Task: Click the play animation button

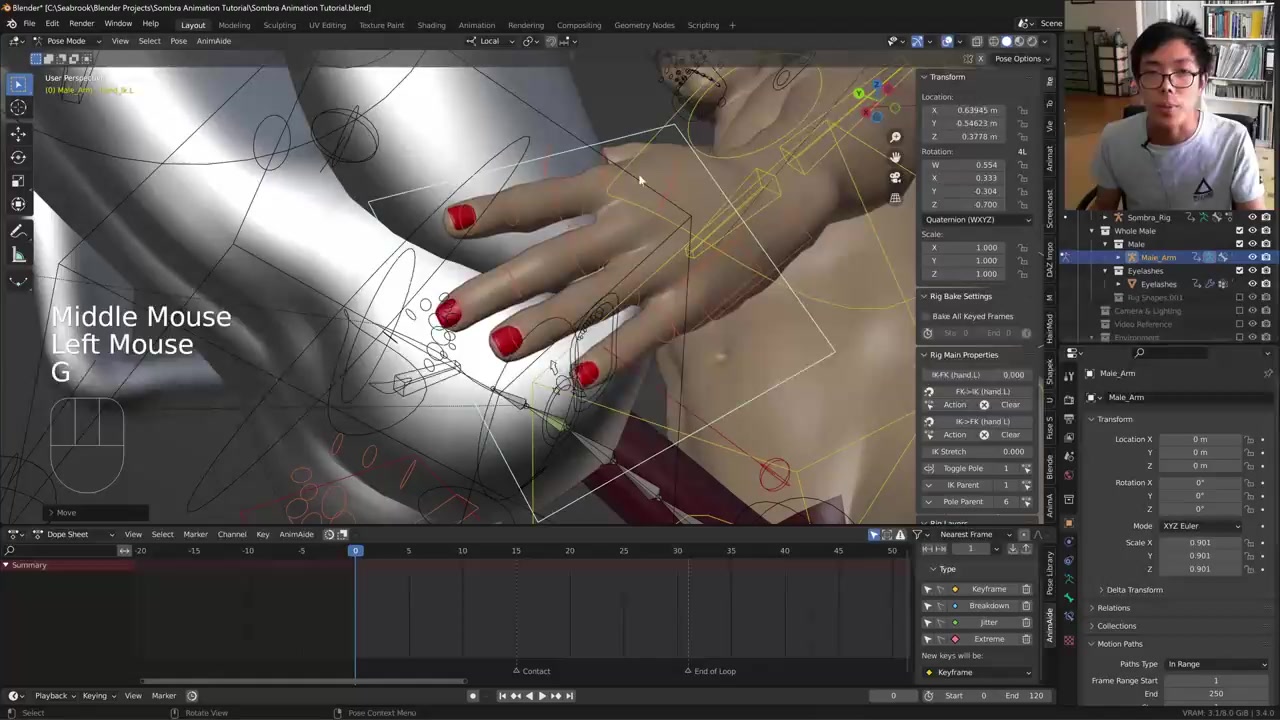Action: pyautogui.click(x=541, y=696)
